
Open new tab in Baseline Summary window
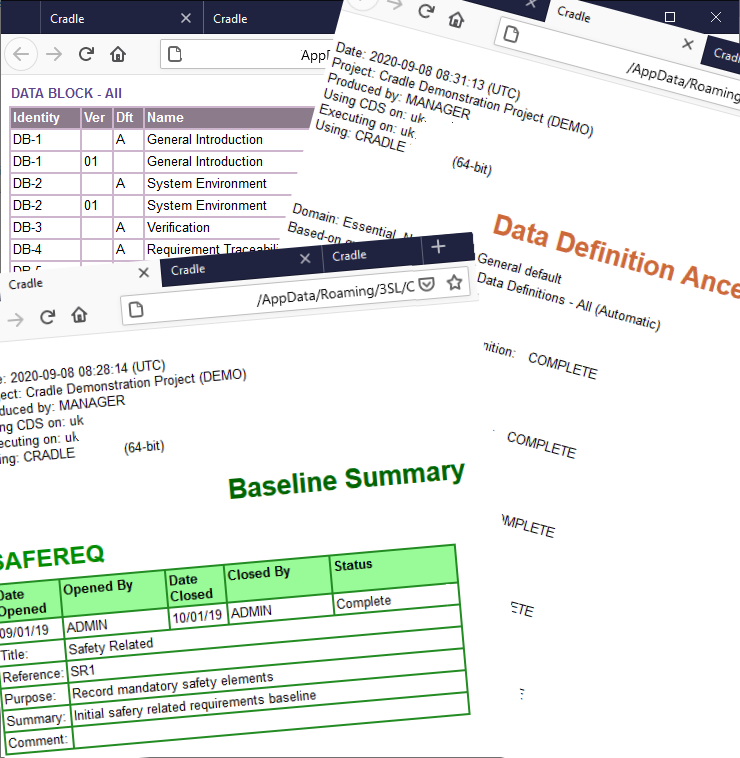point(438,247)
